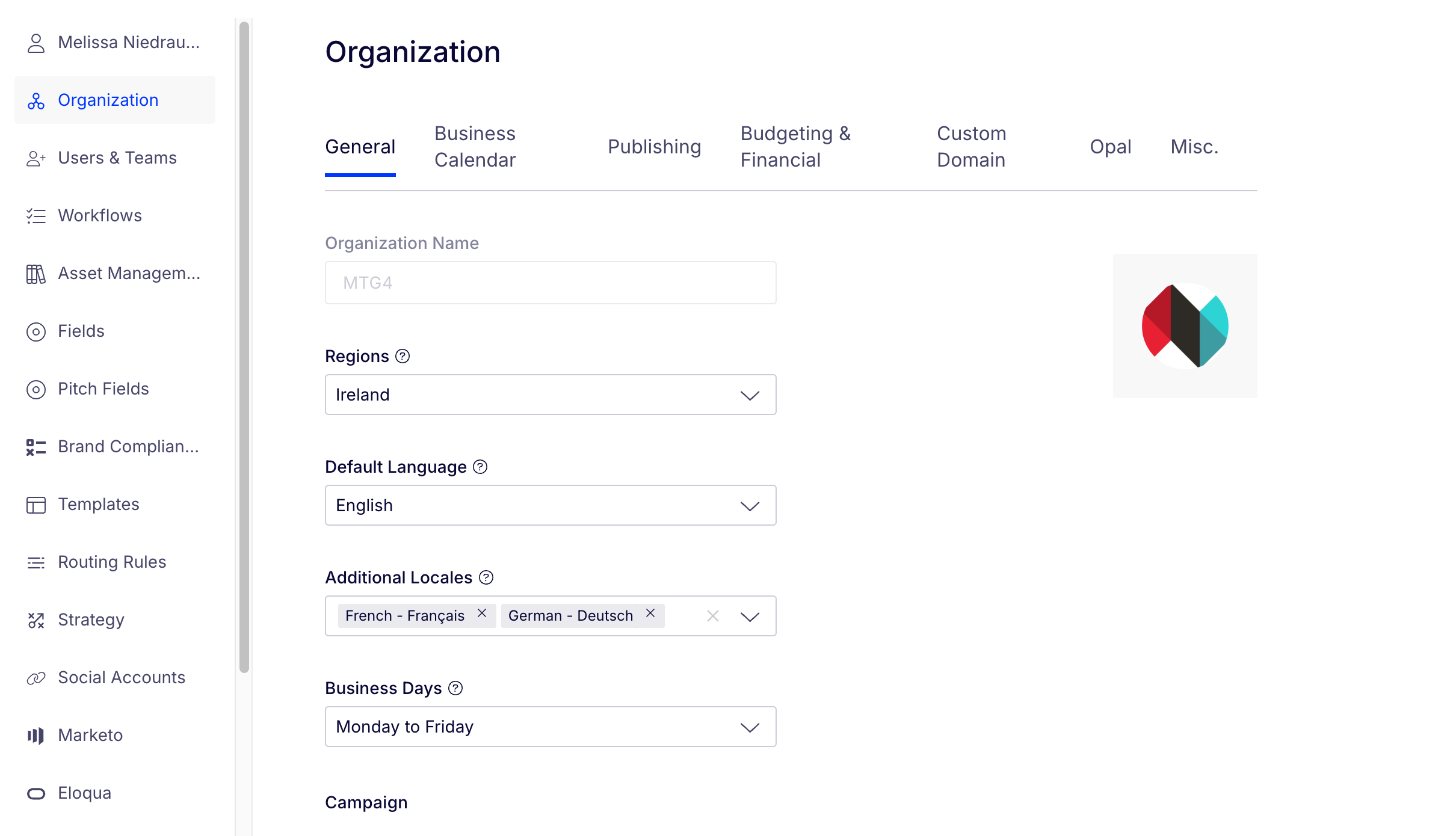Click the Additional Locales help icon
This screenshot has height=836, width=1456.
[486, 577]
